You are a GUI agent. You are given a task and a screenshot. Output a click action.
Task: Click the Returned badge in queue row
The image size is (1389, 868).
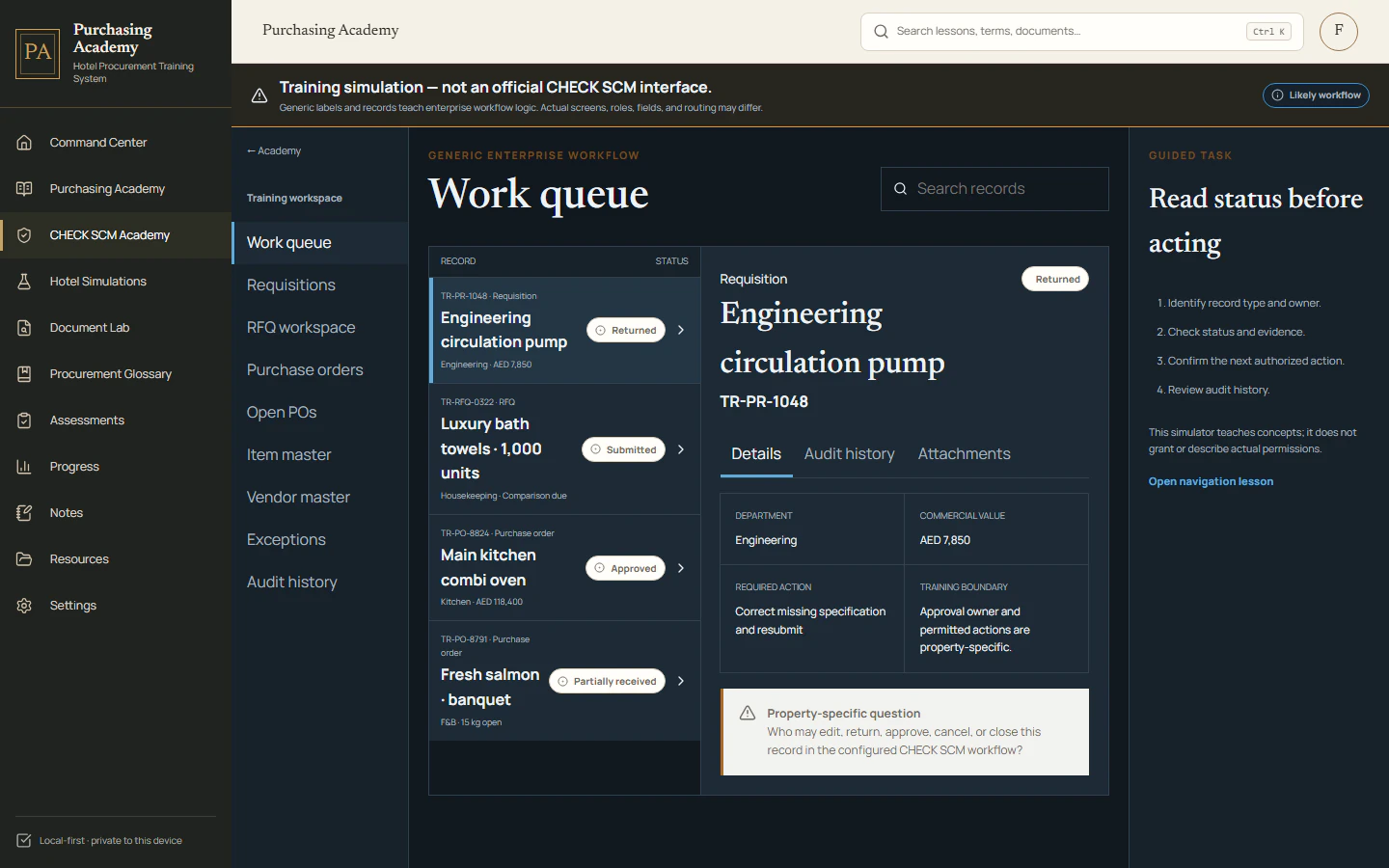point(626,330)
